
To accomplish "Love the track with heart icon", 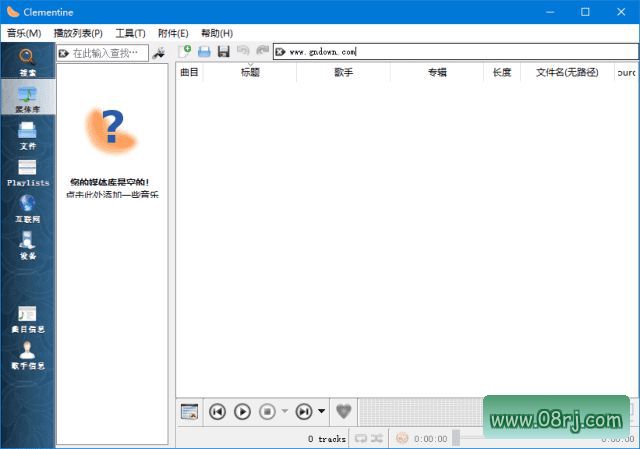I will pos(343,411).
